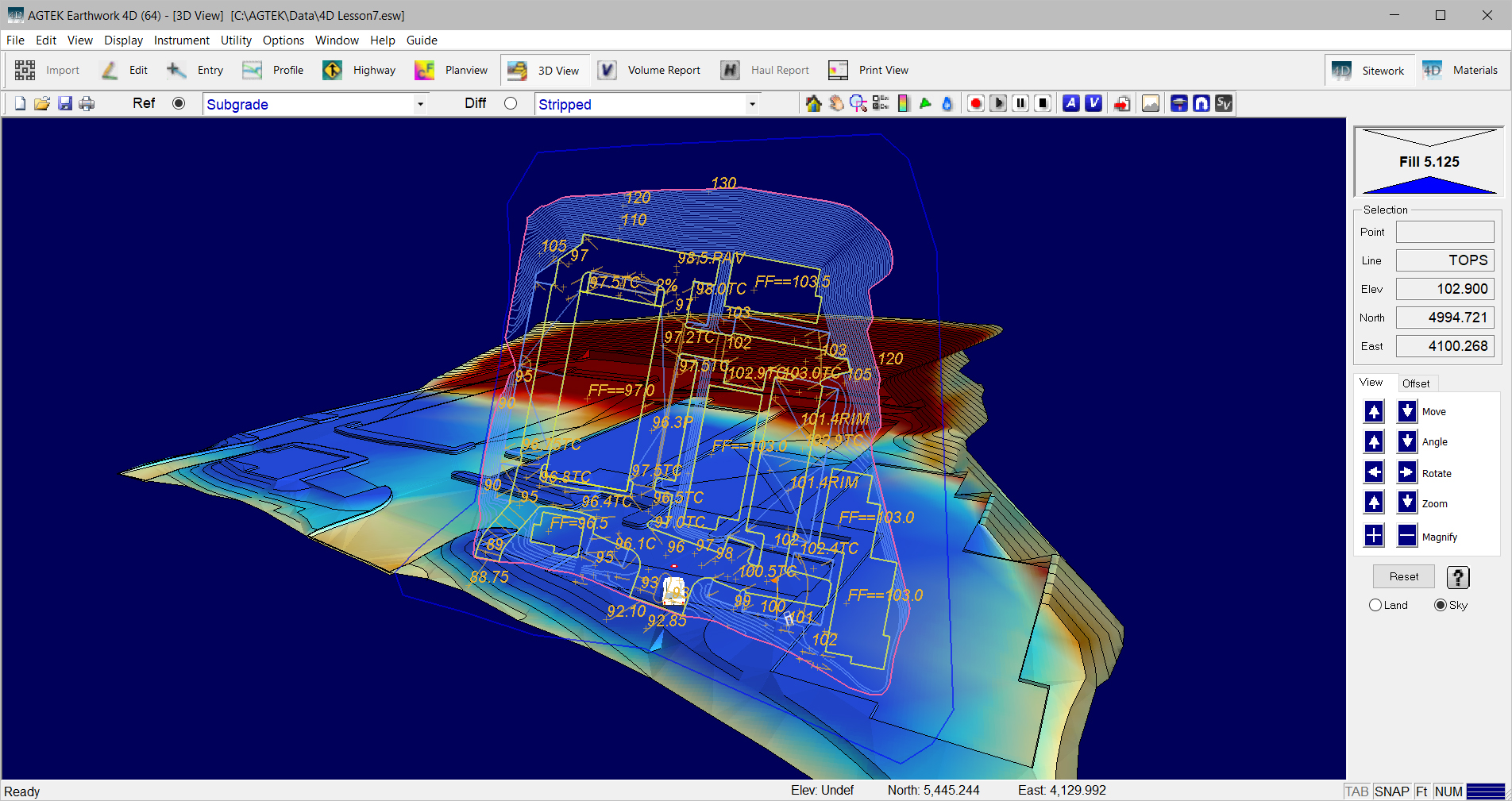Select the pan hand tool
The width and height of the screenshot is (1512, 801).
836,103
